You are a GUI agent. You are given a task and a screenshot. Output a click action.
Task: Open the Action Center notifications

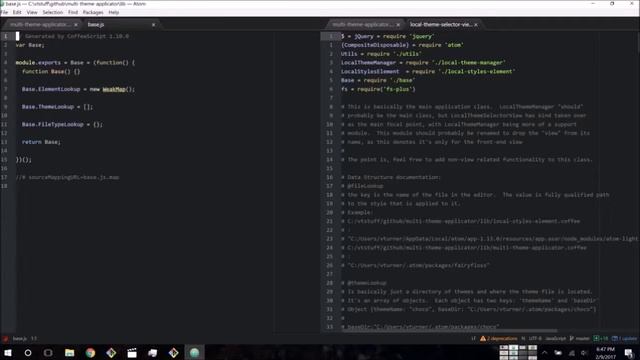click(x=629, y=353)
